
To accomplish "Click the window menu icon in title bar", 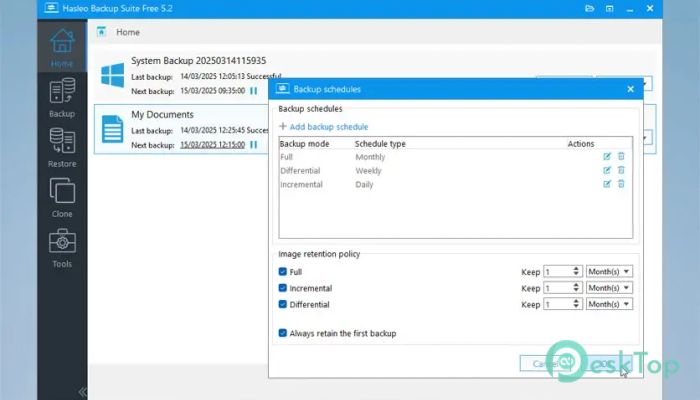I will (x=609, y=8).
